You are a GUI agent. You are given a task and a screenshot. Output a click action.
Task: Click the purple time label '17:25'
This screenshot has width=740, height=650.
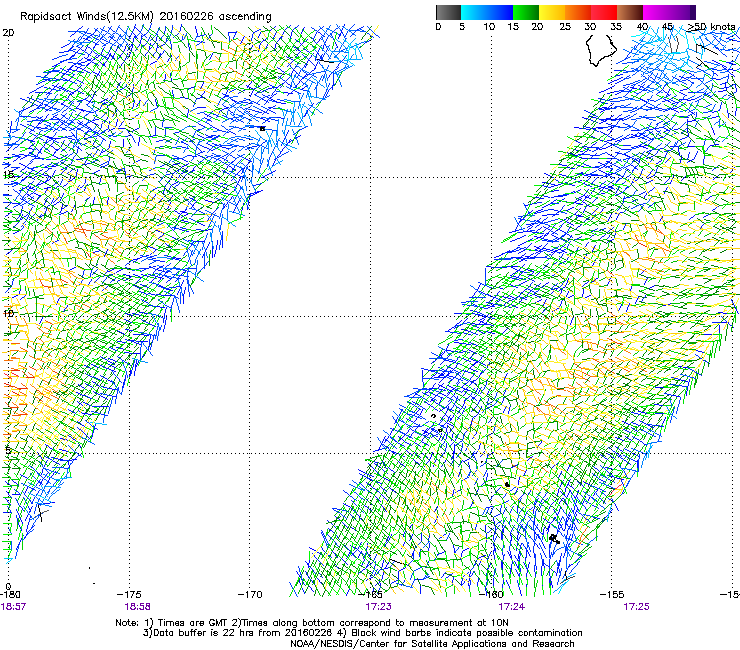click(636, 607)
